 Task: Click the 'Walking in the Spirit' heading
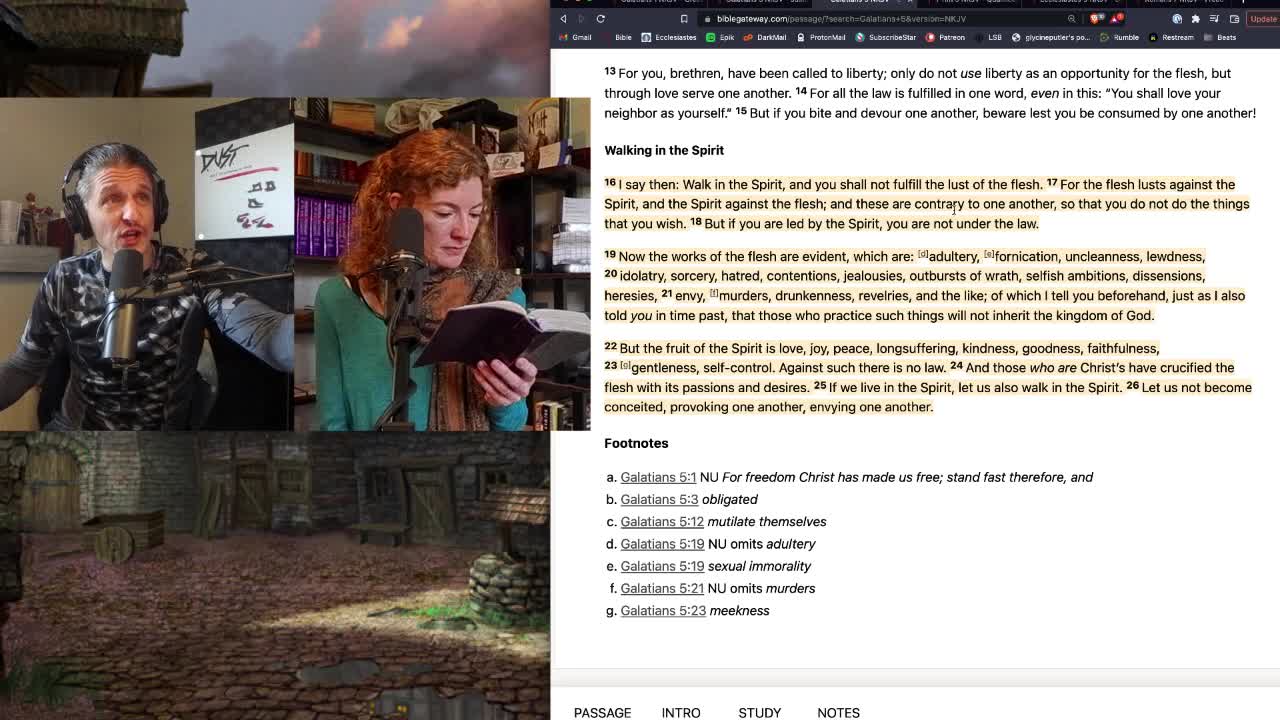pos(664,150)
